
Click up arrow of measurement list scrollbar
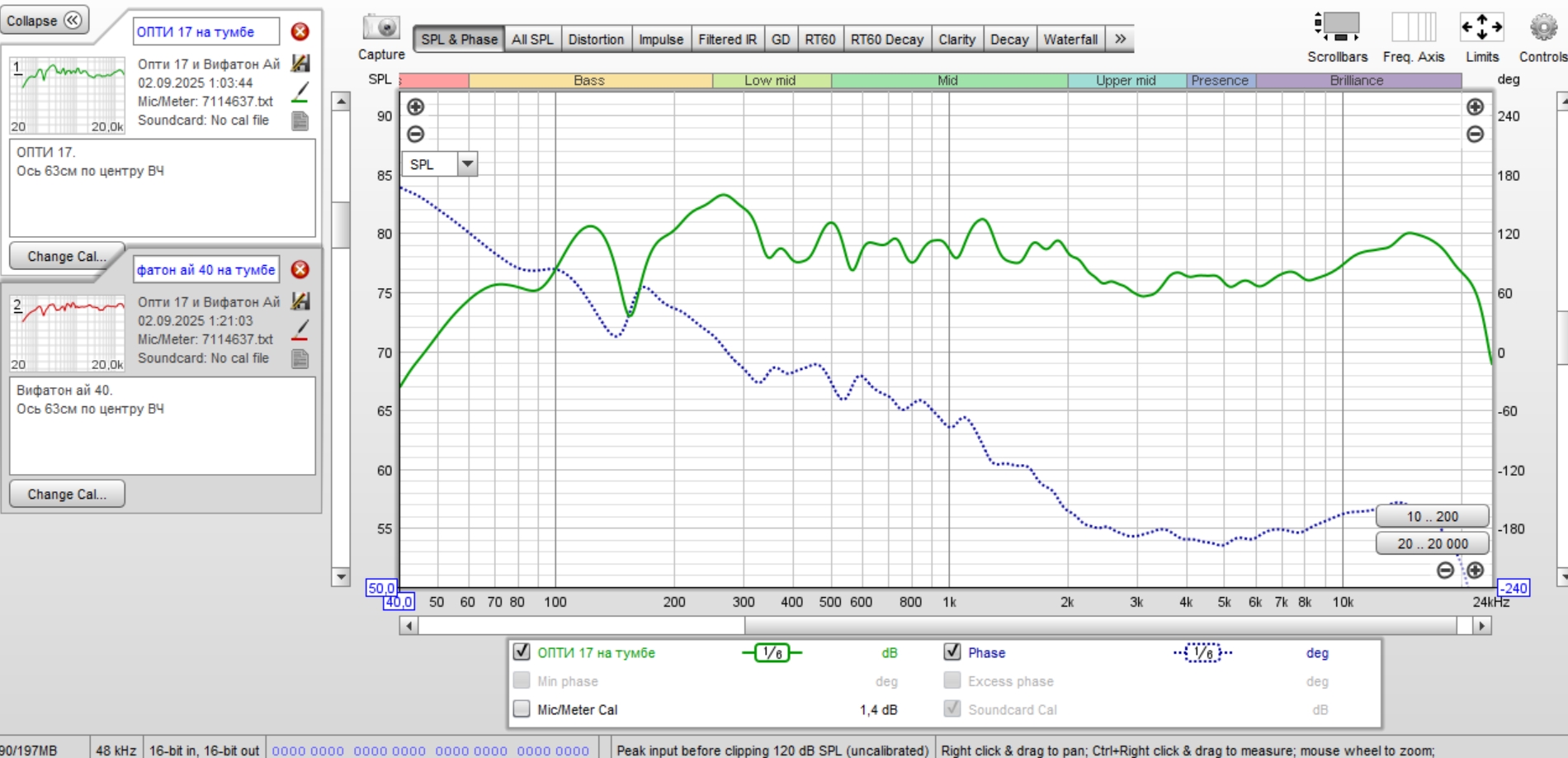[341, 101]
